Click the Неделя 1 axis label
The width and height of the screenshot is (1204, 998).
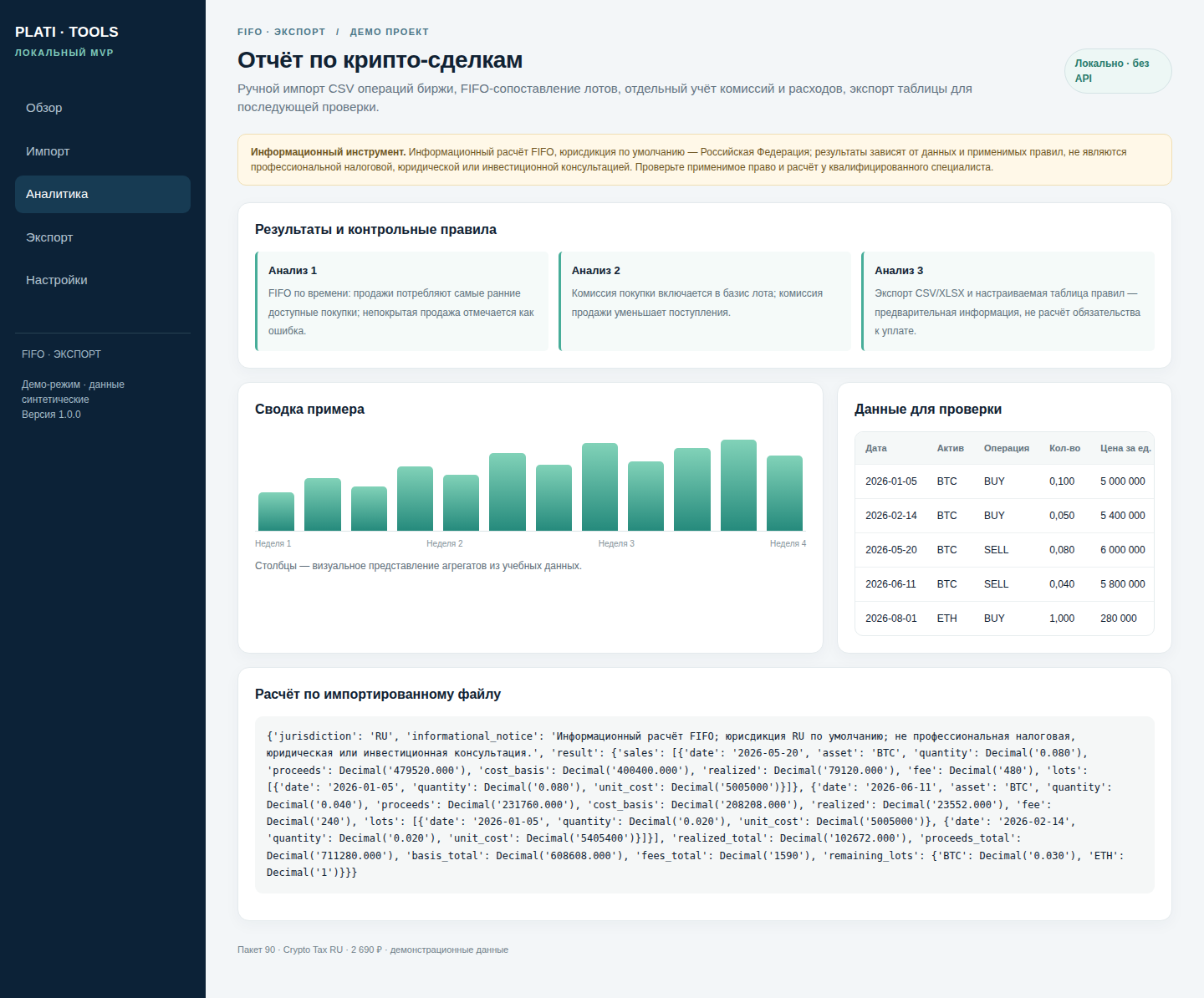point(273,544)
